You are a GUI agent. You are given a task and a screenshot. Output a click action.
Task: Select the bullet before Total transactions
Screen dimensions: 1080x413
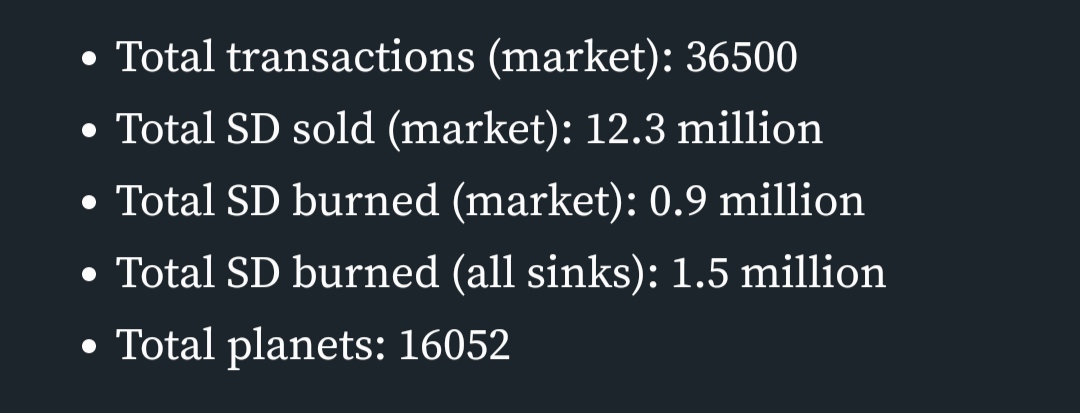89,59
